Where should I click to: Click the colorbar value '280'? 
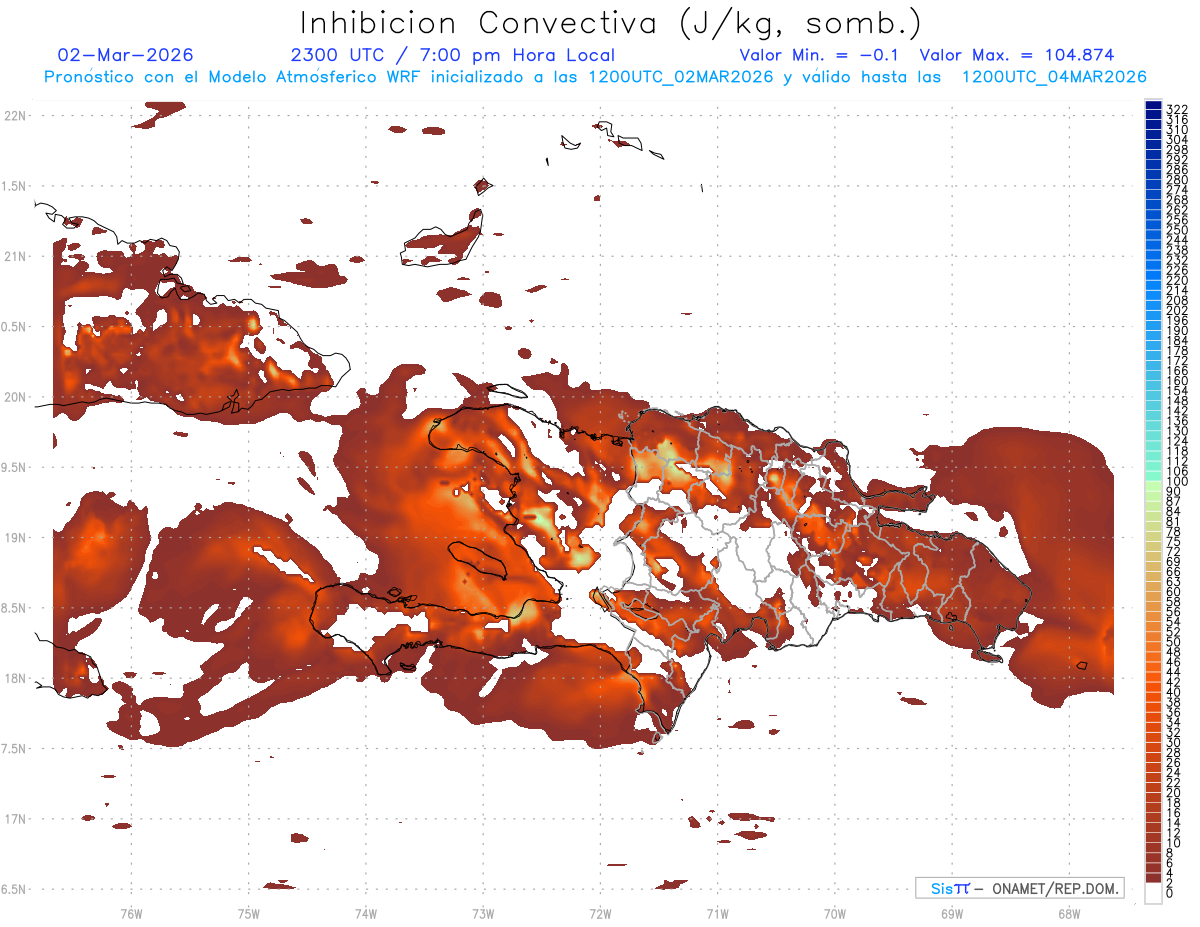1177,179
